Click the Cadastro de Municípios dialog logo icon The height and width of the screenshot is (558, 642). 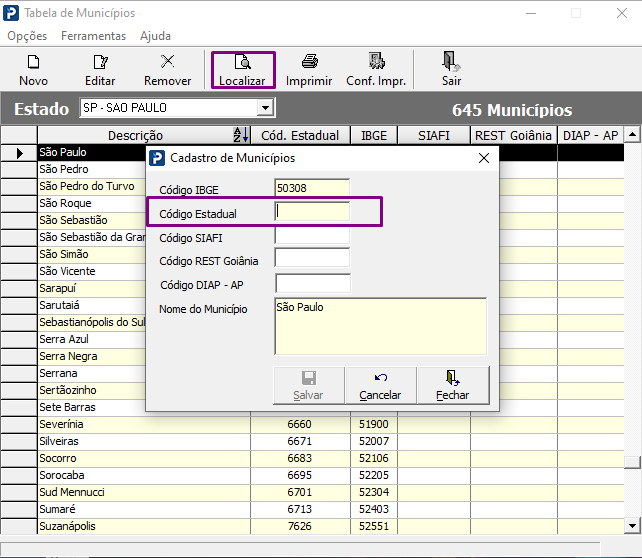(x=157, y=158)
